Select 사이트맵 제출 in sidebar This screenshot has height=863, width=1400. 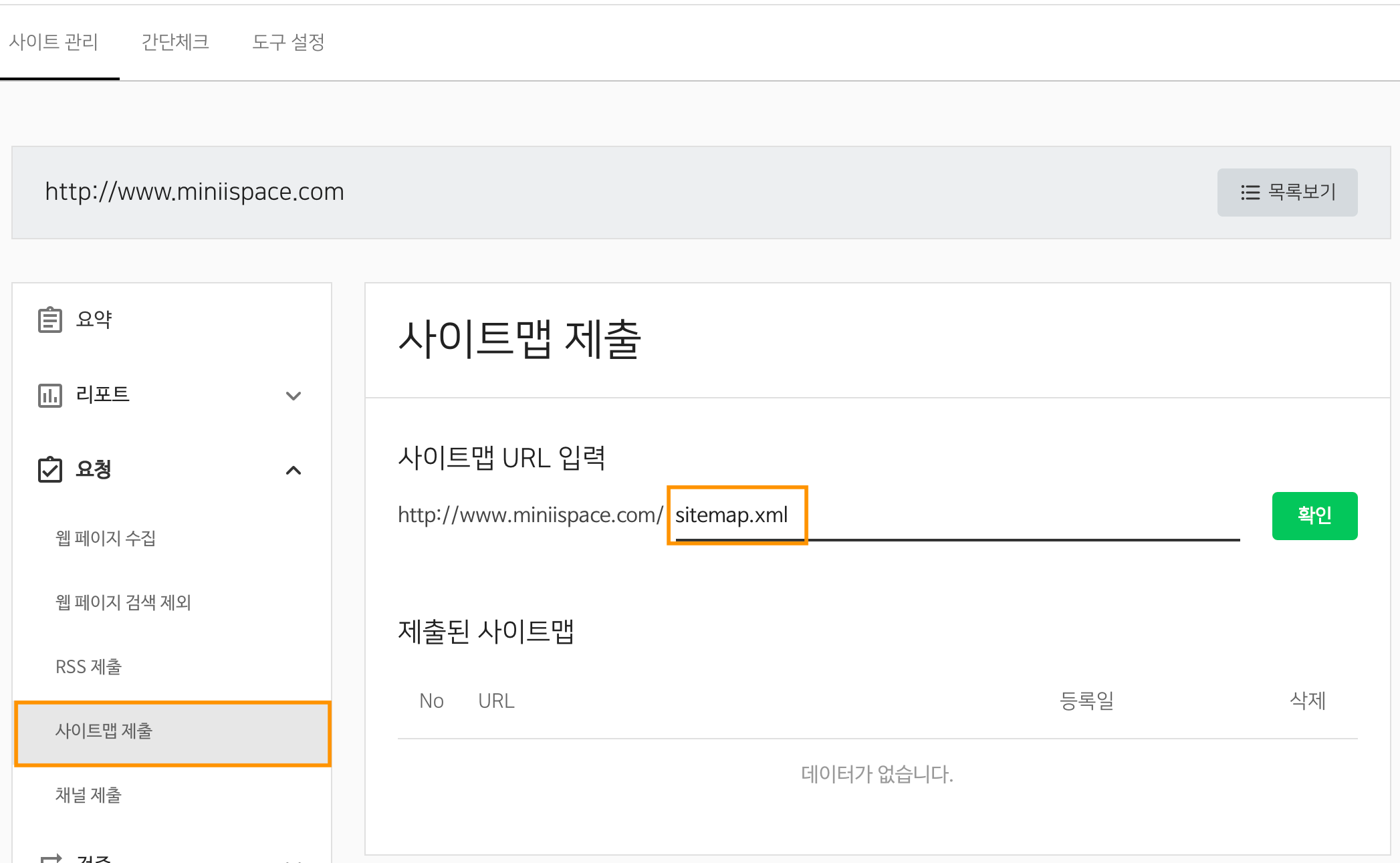(104, 731)
